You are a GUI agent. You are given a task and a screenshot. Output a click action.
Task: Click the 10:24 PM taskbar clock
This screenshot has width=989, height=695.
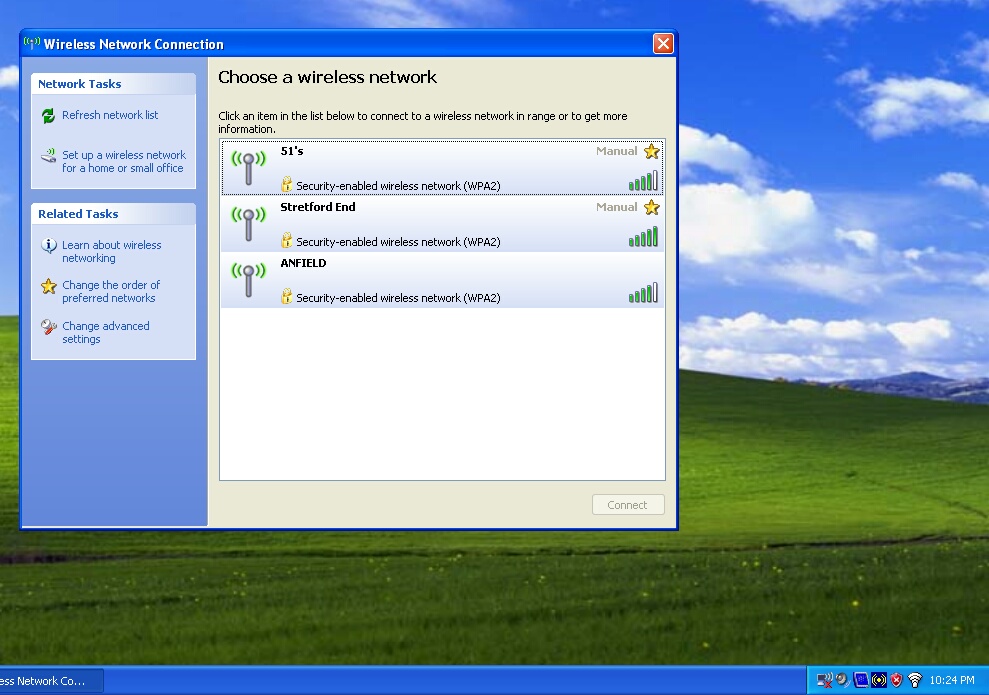pos(952,680)
